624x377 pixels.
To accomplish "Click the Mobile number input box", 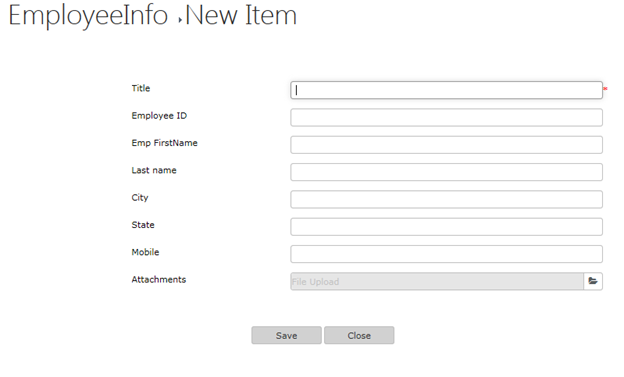I will (447, 254).
